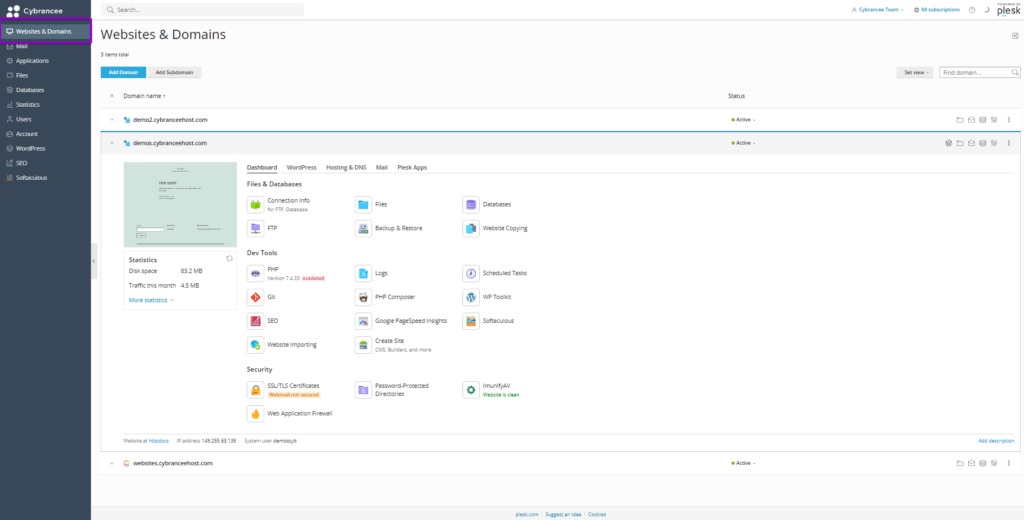Open the Logs viewer

pyautogui.click(x=363, y=273)
